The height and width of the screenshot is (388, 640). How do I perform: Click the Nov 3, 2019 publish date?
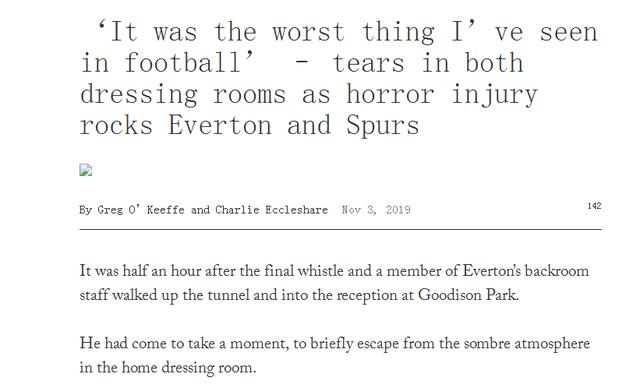pos(376,210)
